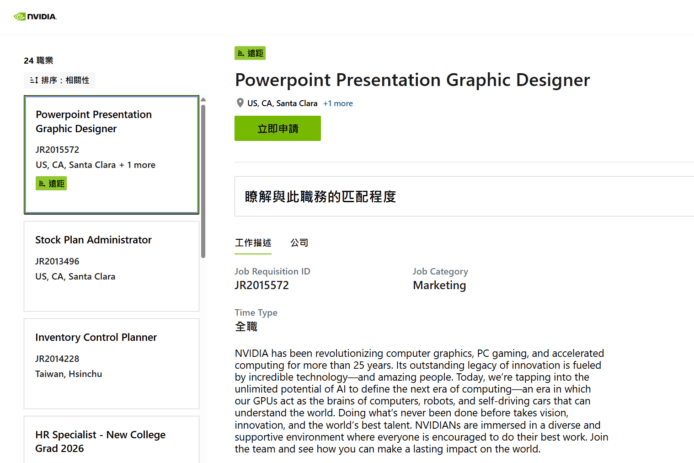Click the location pin icon beside Santa Clara

pos(240,103)
